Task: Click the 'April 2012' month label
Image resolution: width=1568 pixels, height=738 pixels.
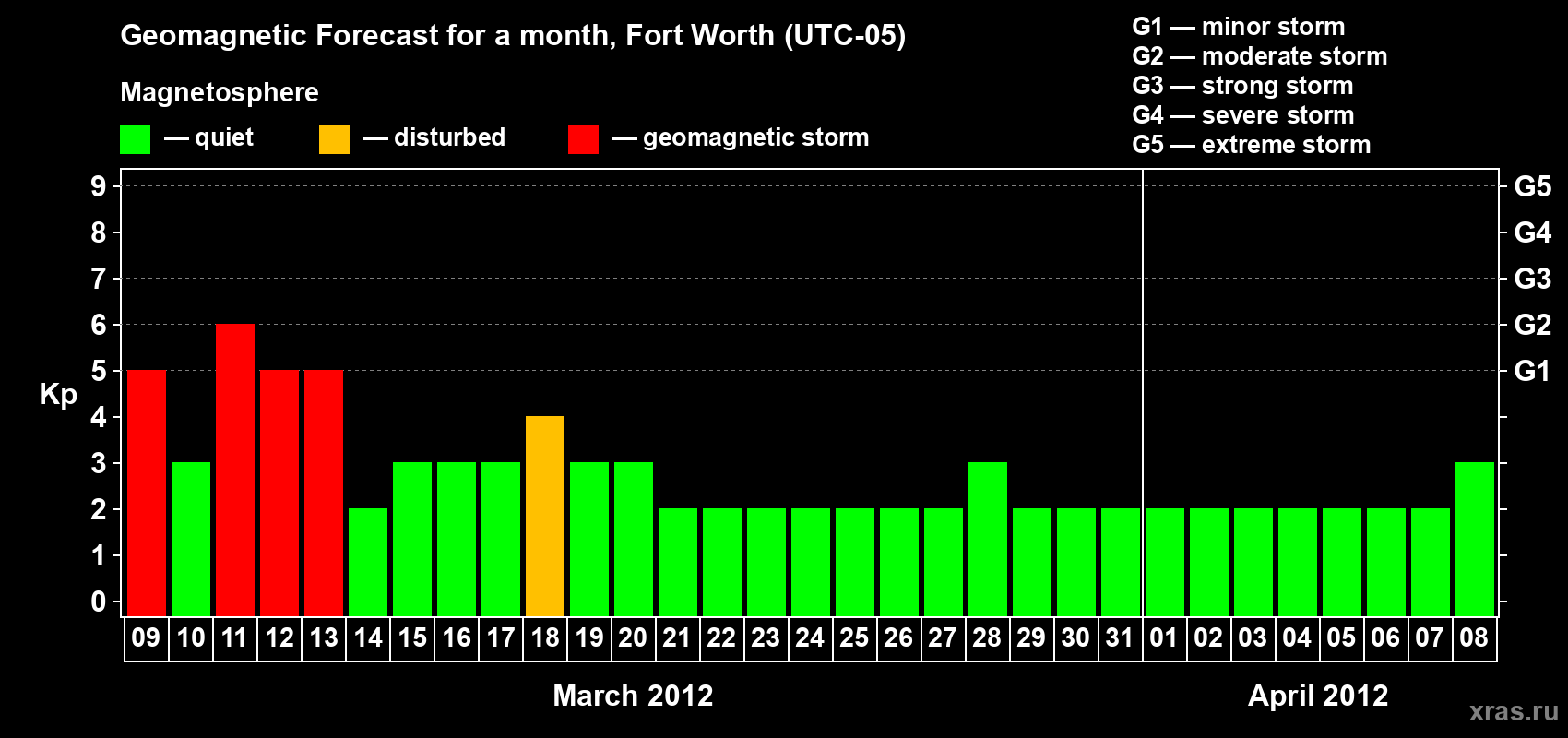Action: tap(1318, 696)
